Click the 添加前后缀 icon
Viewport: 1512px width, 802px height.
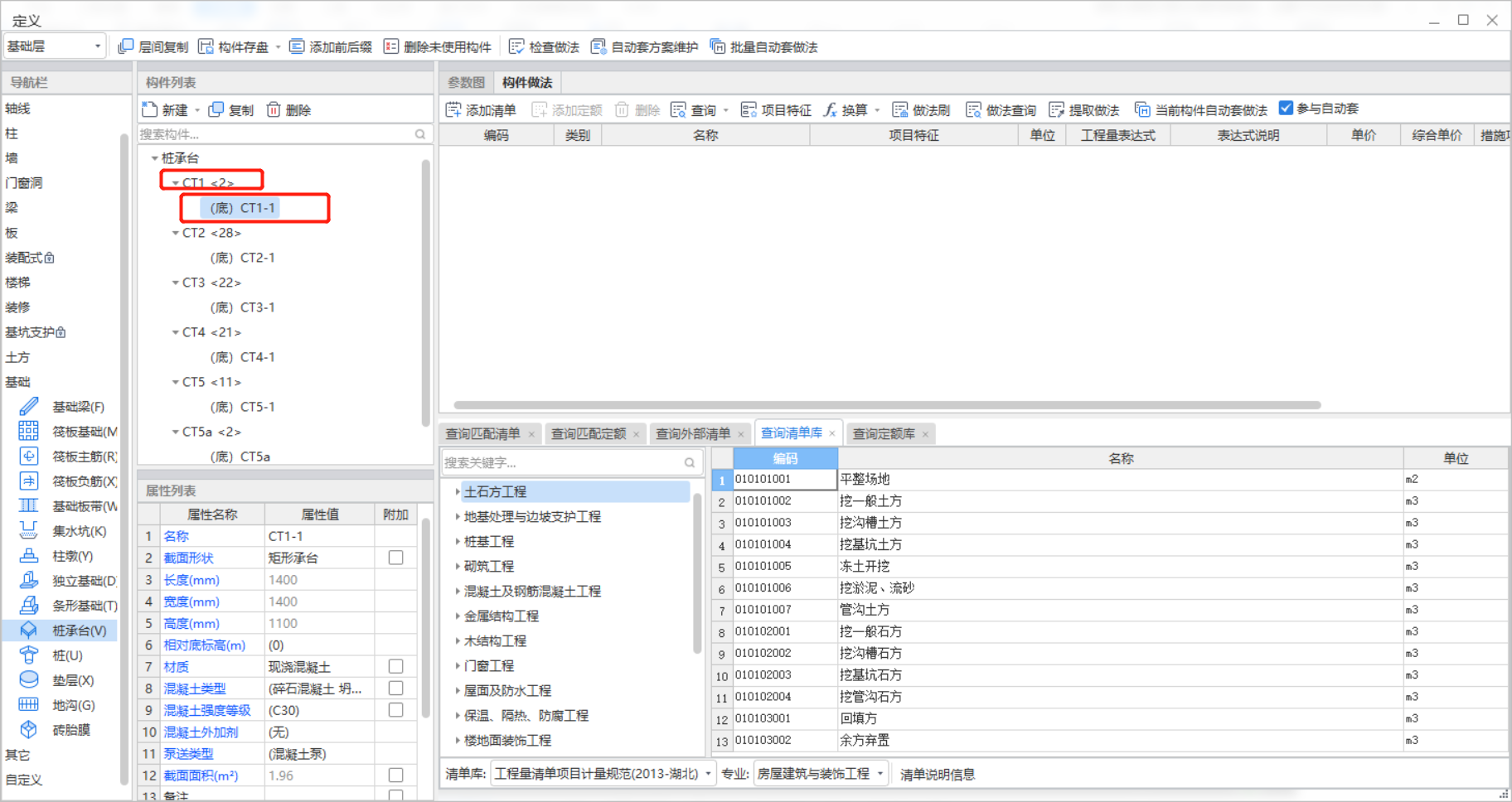(297, 46)
